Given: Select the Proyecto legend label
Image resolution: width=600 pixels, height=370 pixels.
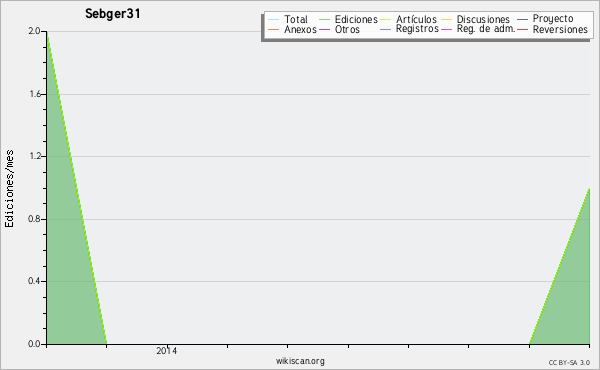Looking at the screenshot, I should coord(553,19).
